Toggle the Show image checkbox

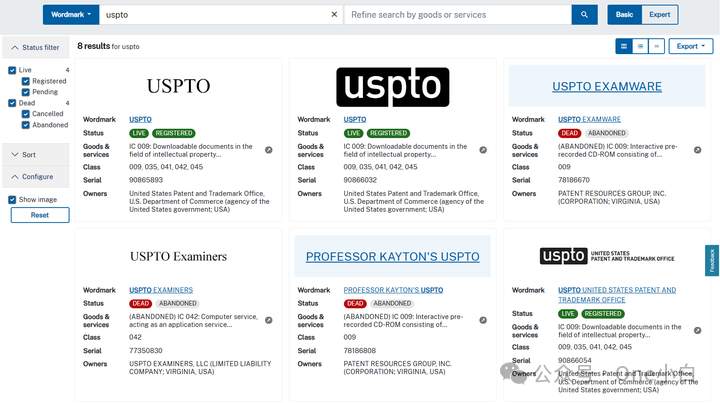[x=12, y=200]
